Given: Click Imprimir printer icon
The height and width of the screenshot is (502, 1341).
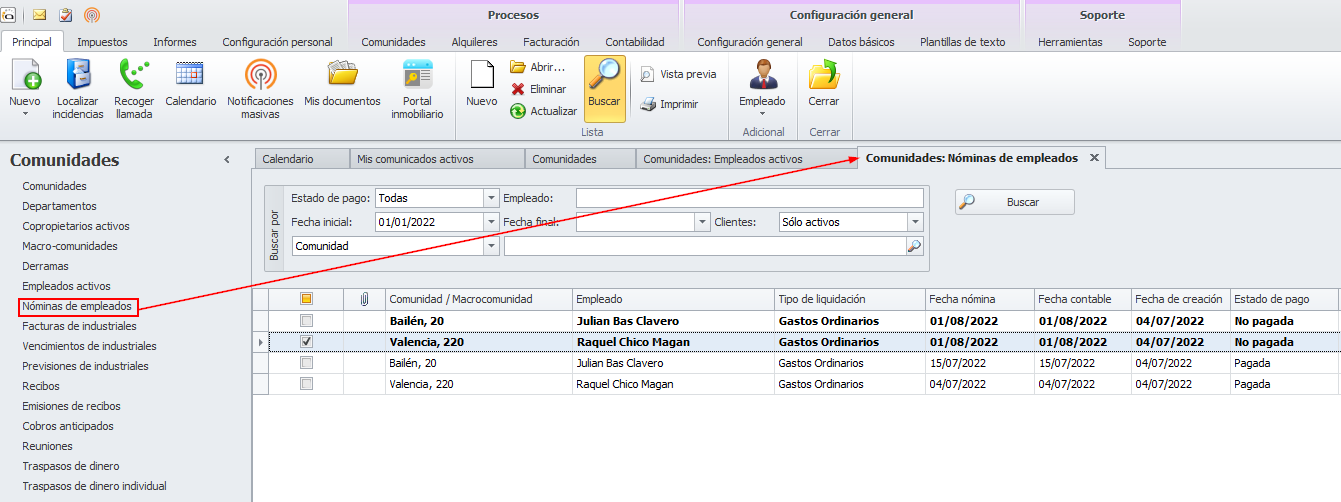Looking at the screenshot, I should pos(648,104).
